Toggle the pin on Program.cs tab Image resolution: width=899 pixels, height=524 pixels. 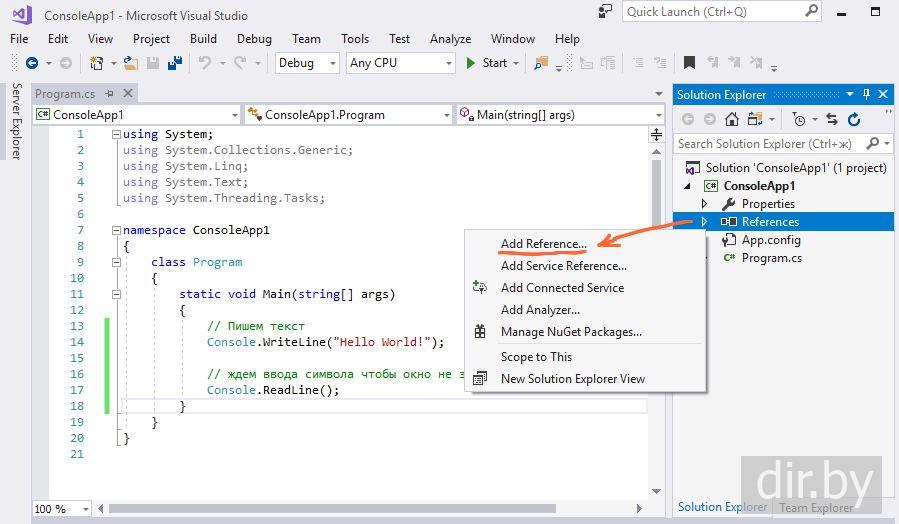tap(108, 94)
